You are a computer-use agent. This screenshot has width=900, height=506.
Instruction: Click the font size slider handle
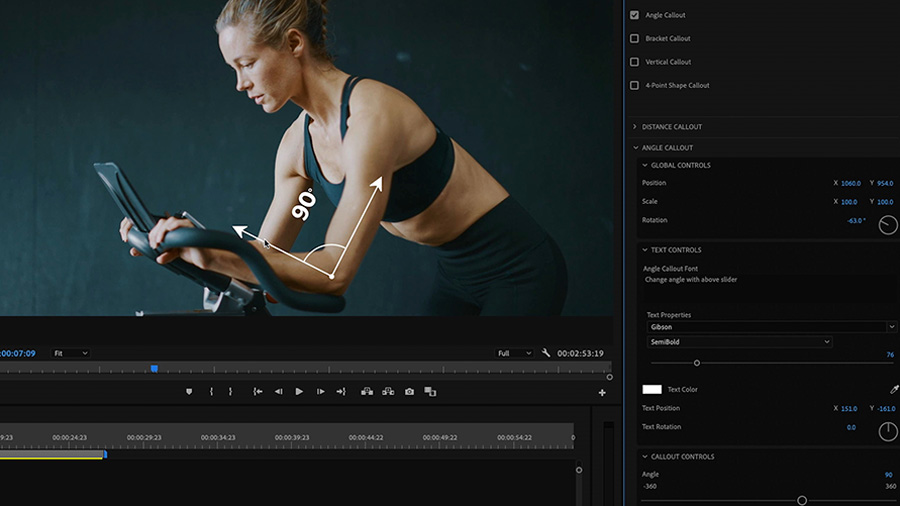click(x=697, y=363)
